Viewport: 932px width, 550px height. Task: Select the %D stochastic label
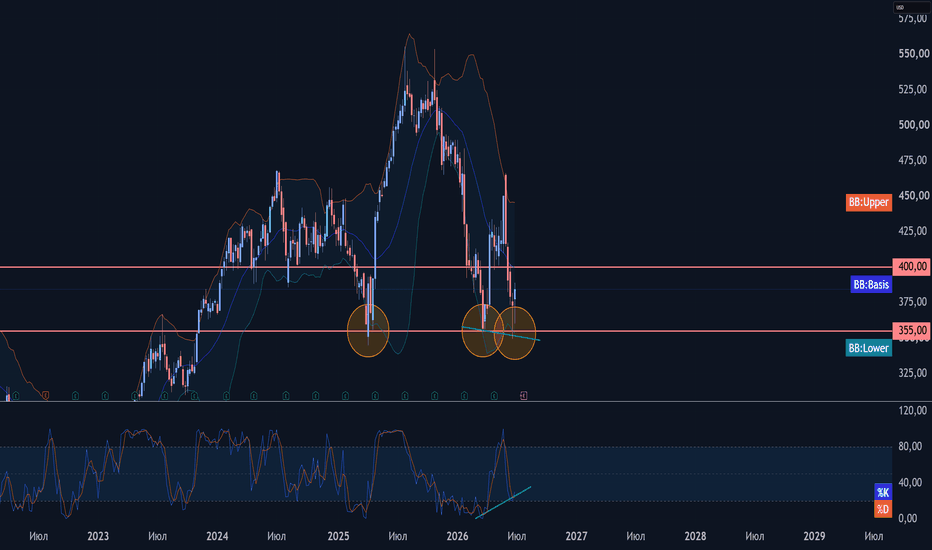[883, 509]
